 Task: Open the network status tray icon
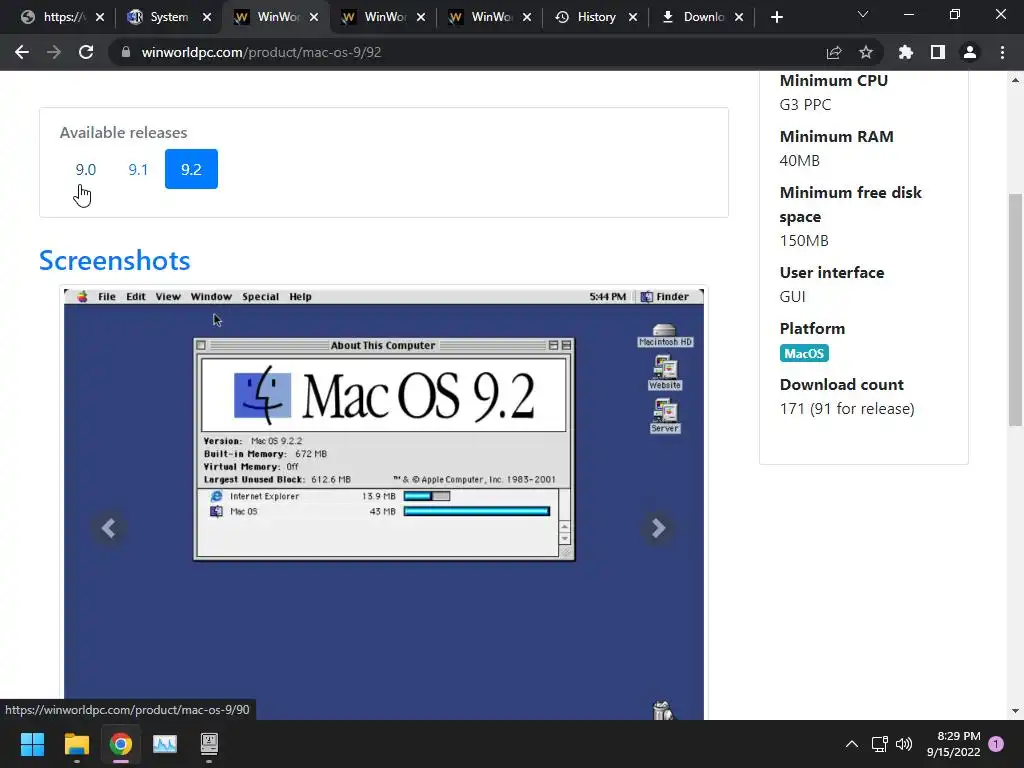[879, 744]
